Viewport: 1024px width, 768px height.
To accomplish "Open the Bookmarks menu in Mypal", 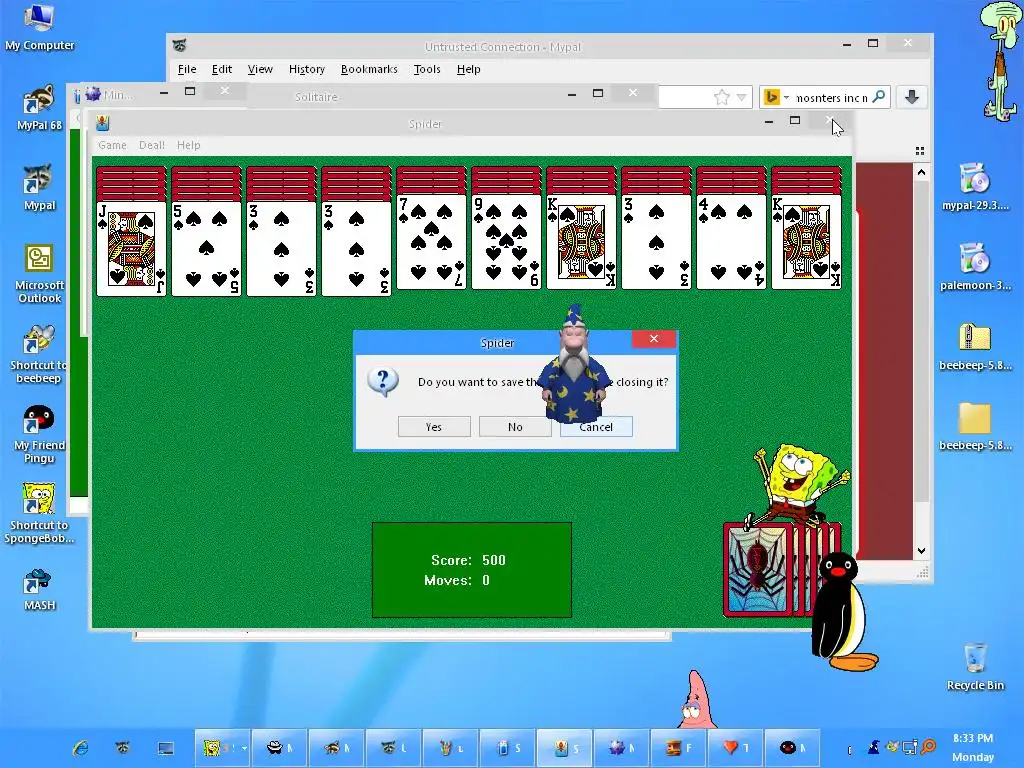I will [x=369, y=69].
